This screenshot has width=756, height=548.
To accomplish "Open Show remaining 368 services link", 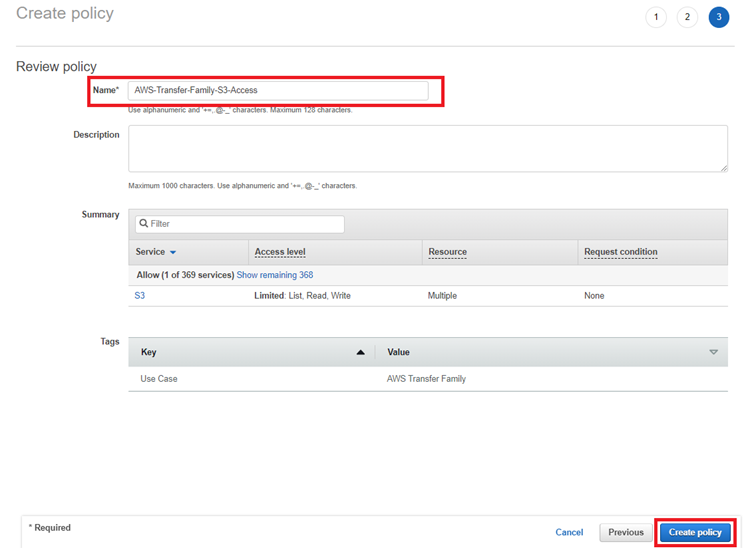I will (274, 275).
